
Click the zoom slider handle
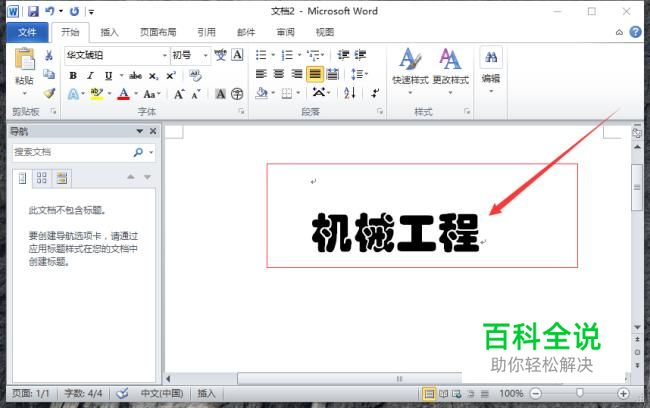click(x=579, y=393)
